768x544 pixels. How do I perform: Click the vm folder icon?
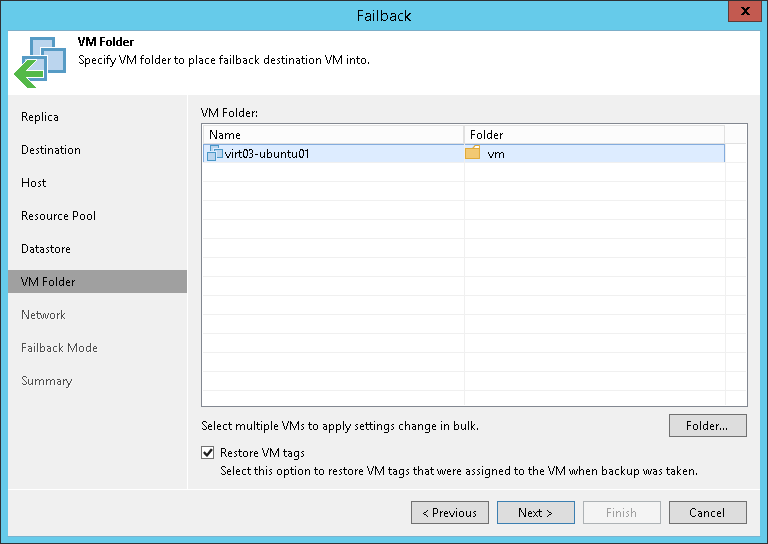click(473, 153)
